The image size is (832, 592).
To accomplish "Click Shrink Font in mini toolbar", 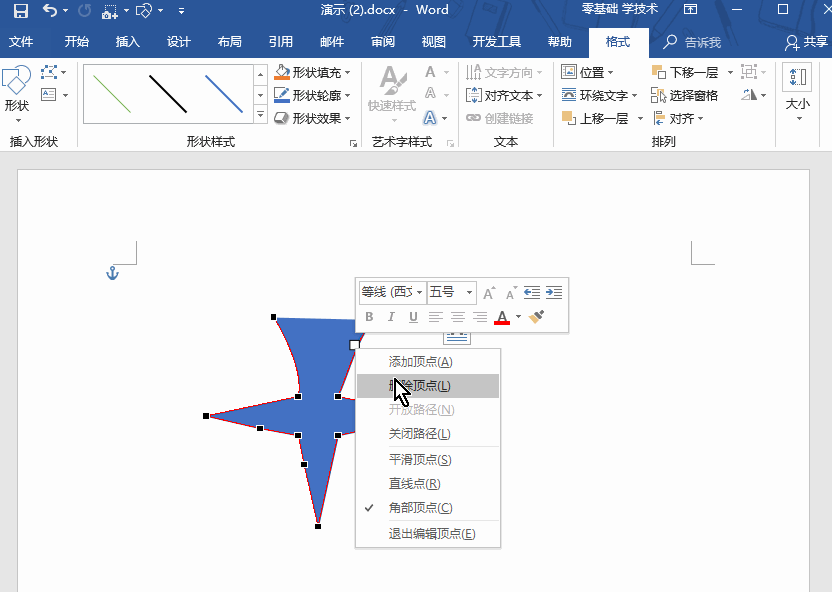I will [510, 292].
